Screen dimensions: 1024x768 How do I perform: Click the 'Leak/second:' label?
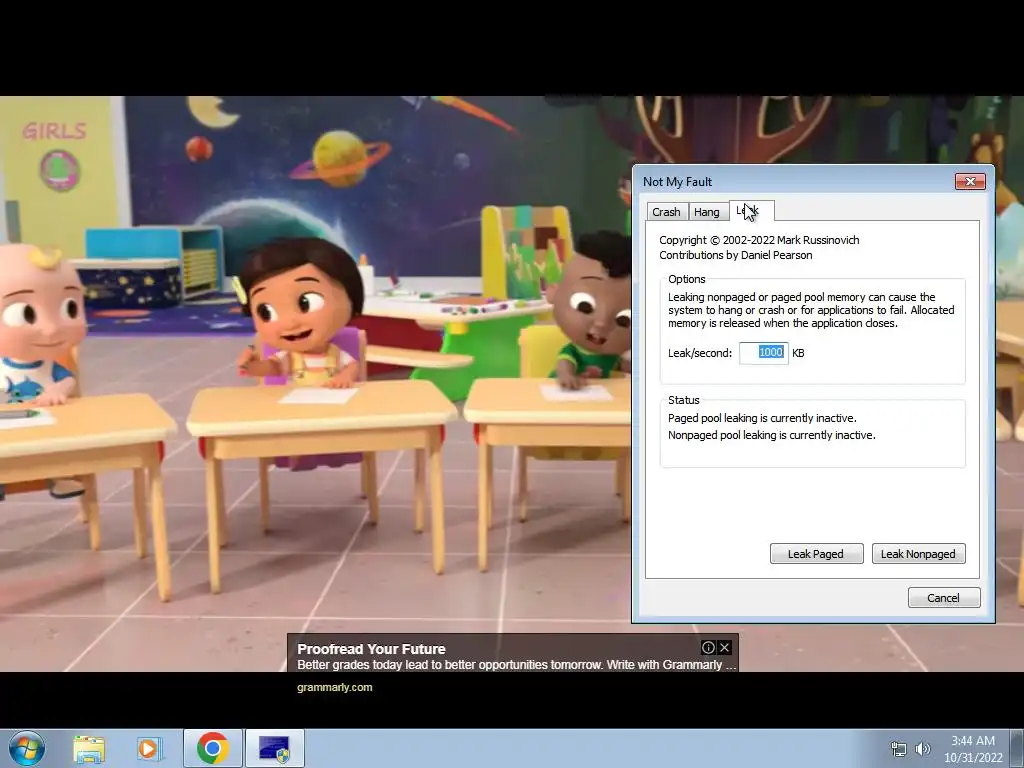(699, 353)
